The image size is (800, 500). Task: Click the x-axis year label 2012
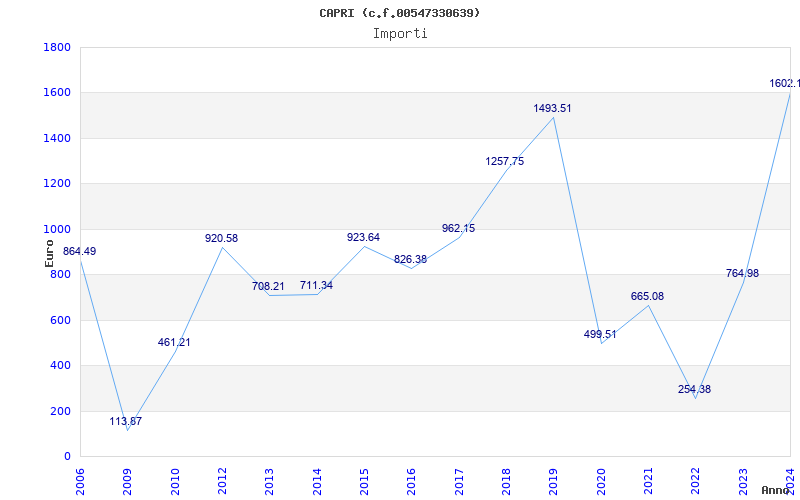coord(222,482)
